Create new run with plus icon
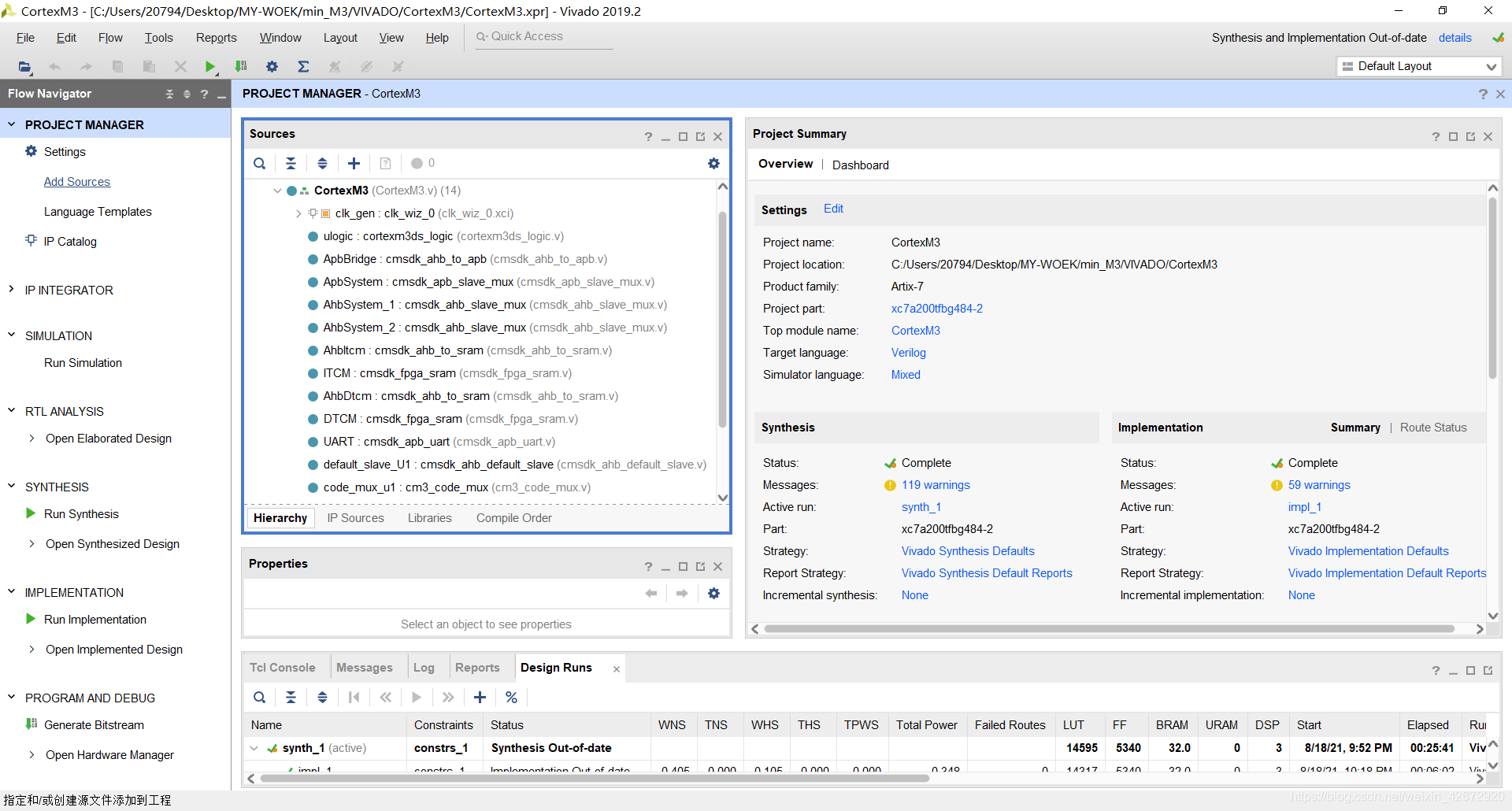1512x811 pixels. [x=480, y=698]
